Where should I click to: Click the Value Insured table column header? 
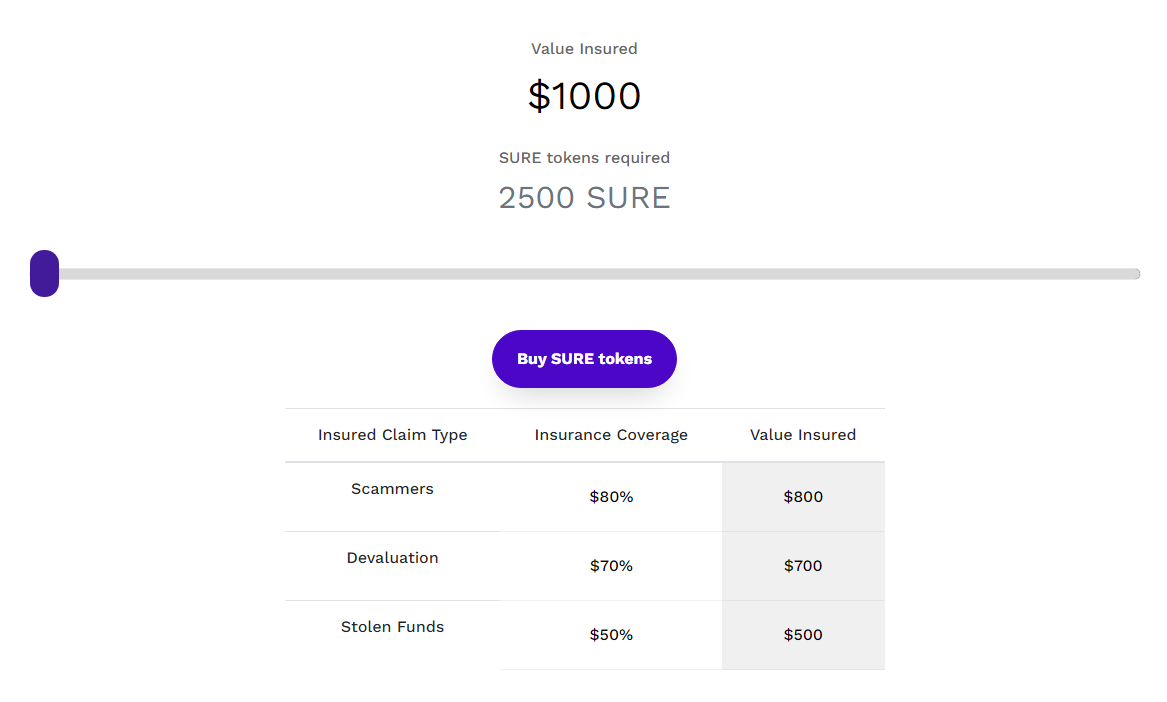pos(803,435)
